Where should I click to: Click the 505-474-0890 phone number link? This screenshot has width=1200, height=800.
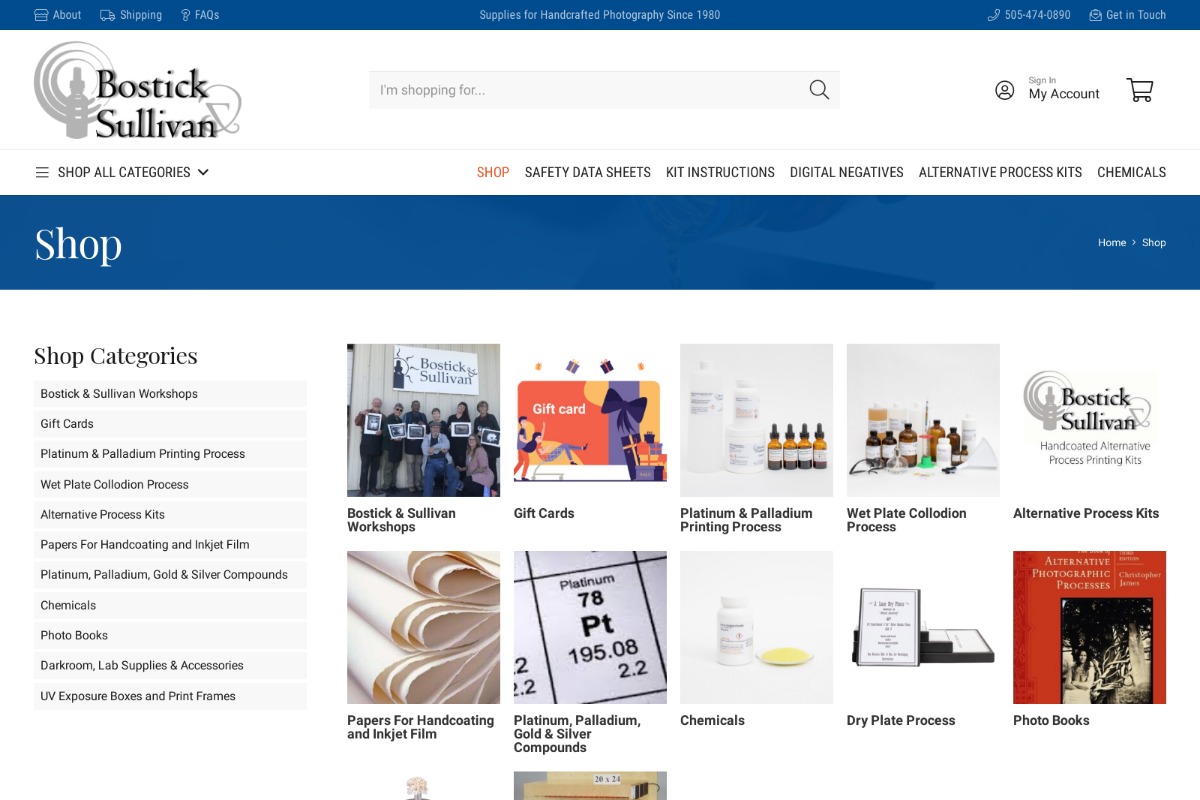point(1038,15)
